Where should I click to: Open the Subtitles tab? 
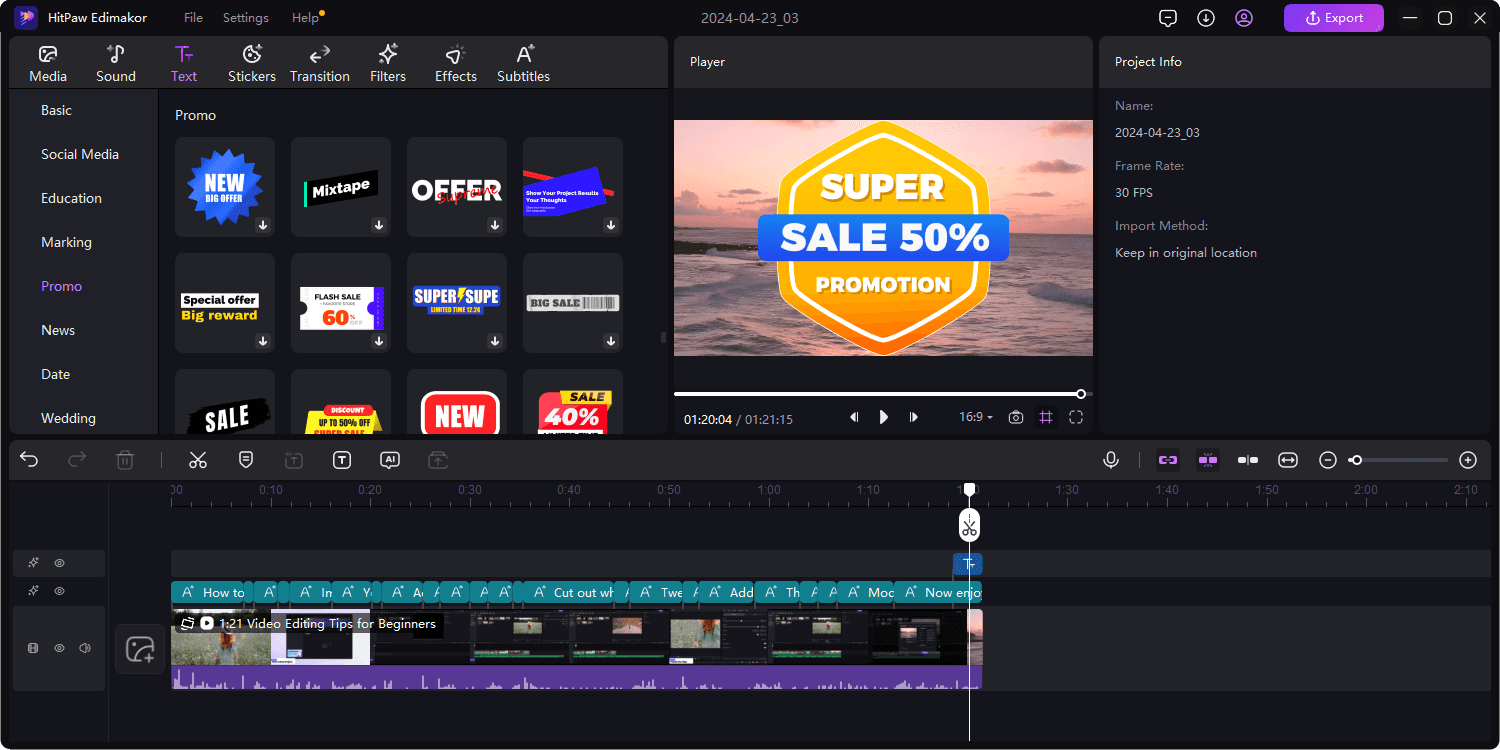coord(524,64)
